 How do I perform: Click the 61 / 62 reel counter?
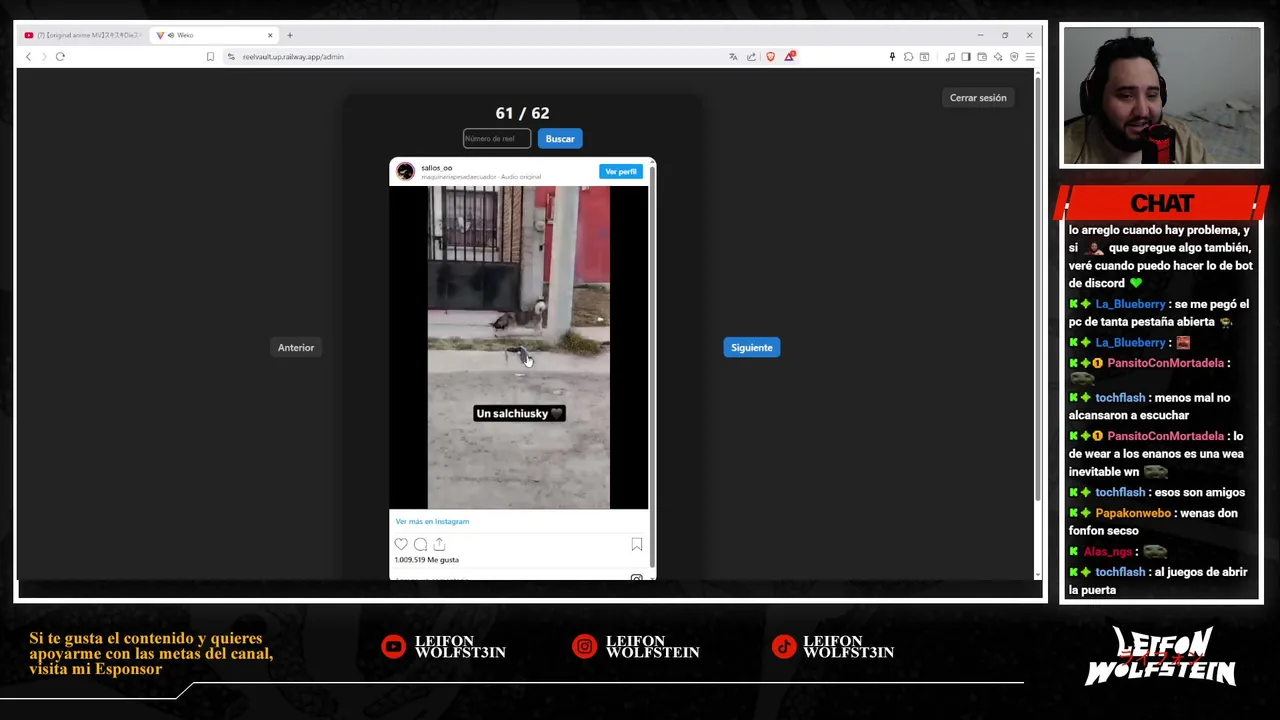click(x=522, y=113)
